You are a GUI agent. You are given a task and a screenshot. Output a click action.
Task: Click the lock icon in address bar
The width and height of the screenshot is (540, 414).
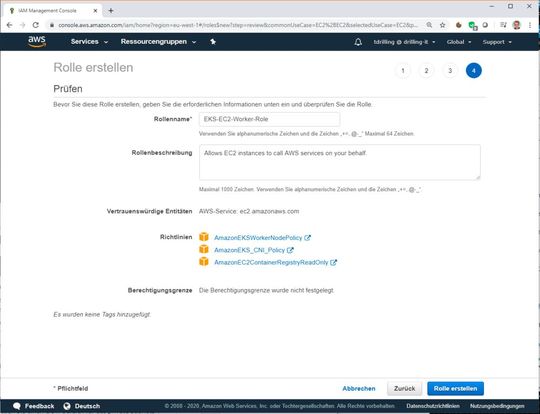52,25
